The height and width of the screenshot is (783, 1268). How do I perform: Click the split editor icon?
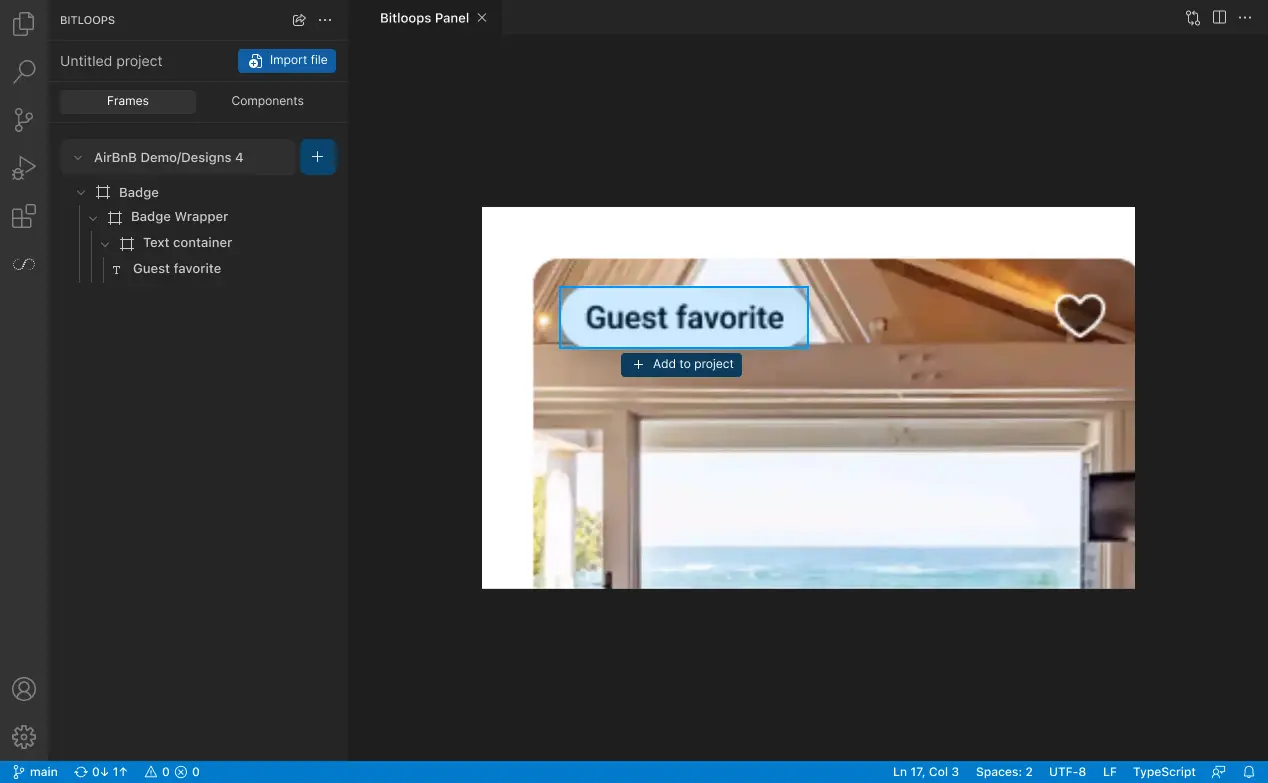tap(1219, 18)
